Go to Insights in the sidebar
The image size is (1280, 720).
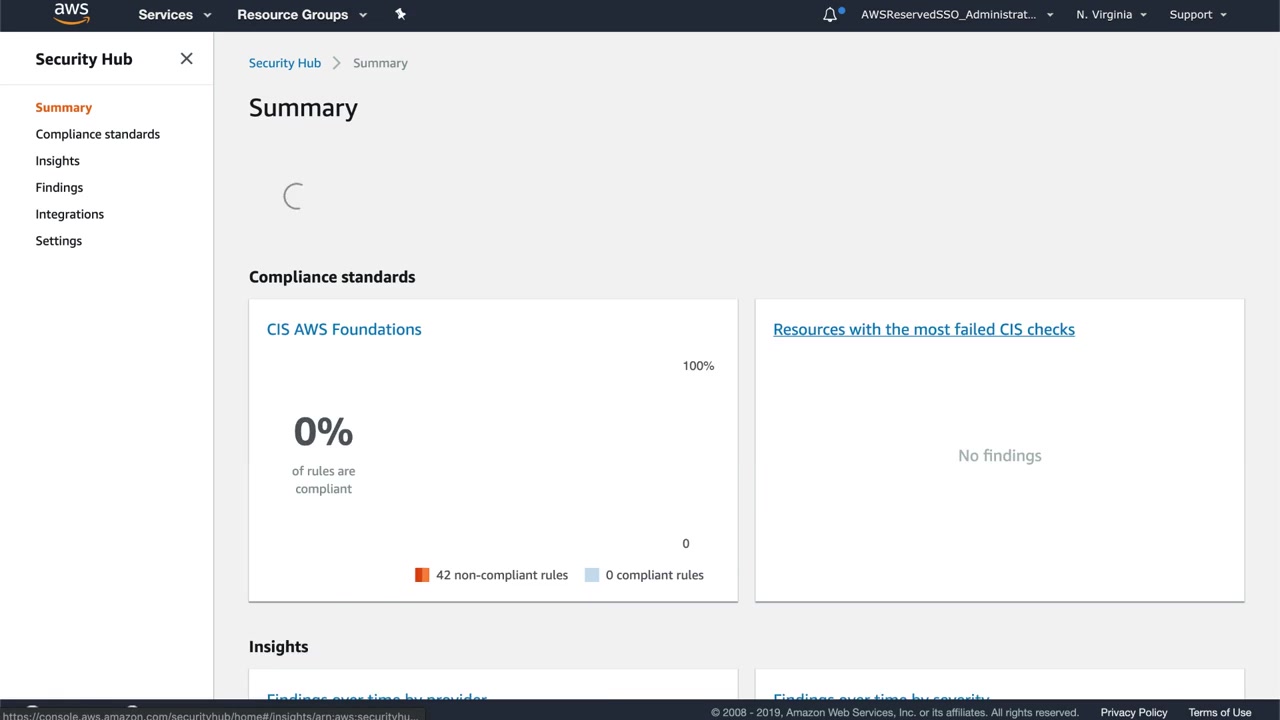click(x=58, y=161)
